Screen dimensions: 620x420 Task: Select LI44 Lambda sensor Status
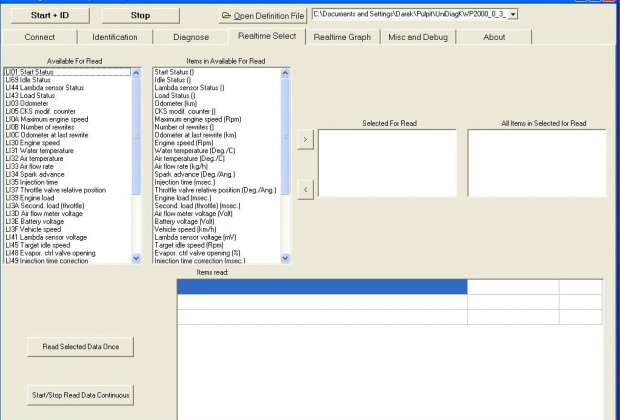pos(67,88)
